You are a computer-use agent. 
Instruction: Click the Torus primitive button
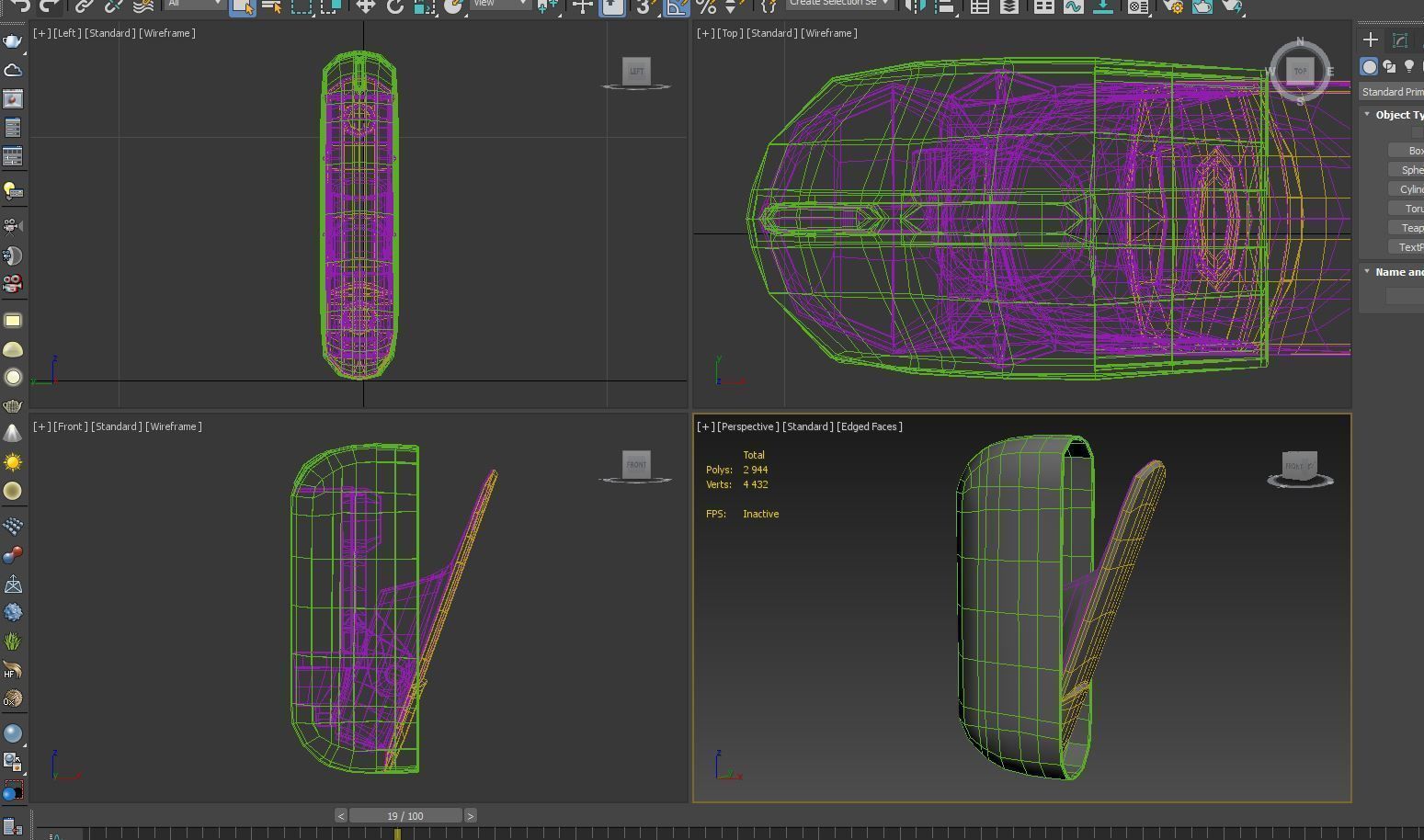tap(1407, 209)
